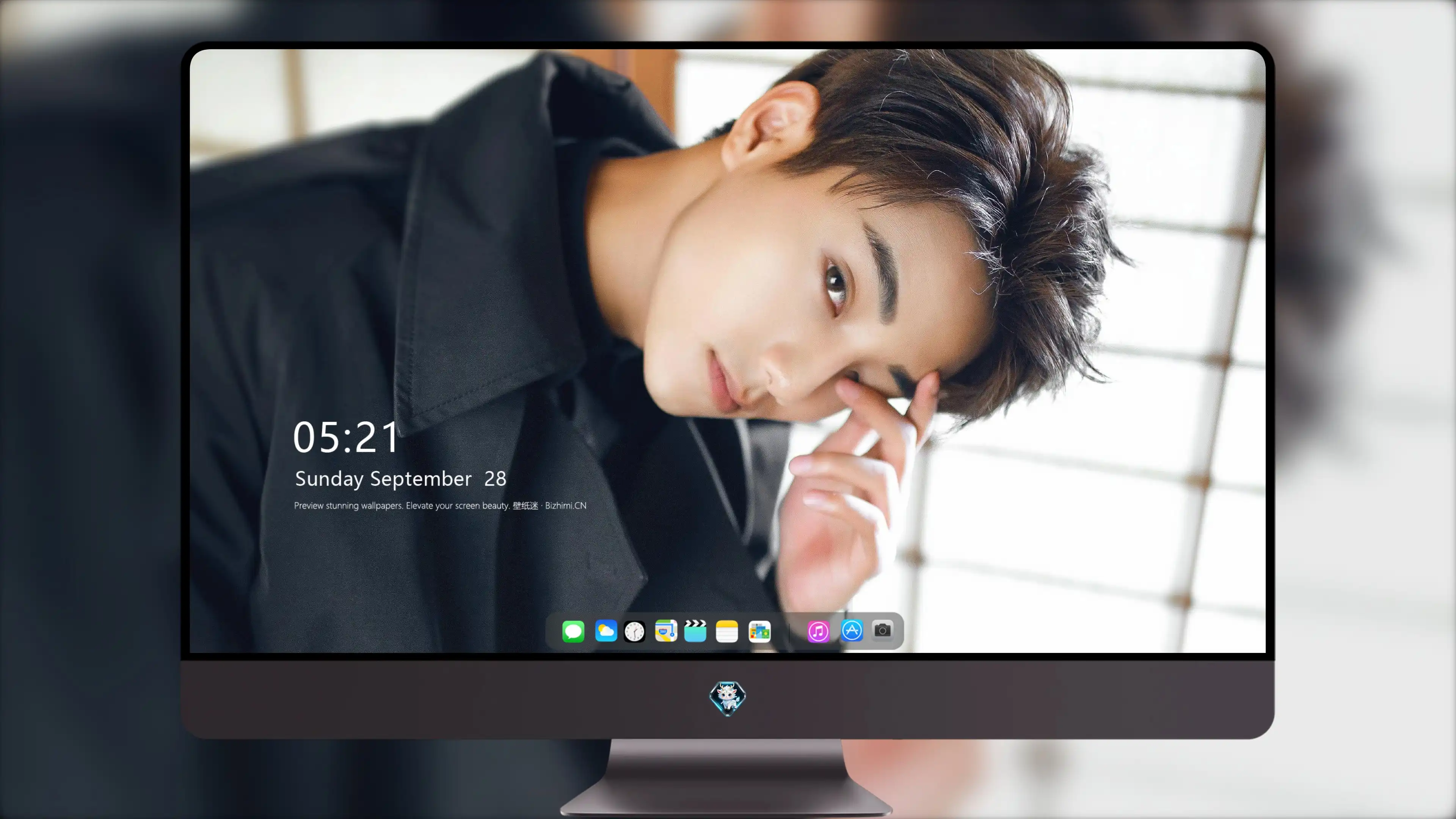Screen dimensions: 1456x819
Task: Click the 05:21 clock display
Action: click(346, 438)
